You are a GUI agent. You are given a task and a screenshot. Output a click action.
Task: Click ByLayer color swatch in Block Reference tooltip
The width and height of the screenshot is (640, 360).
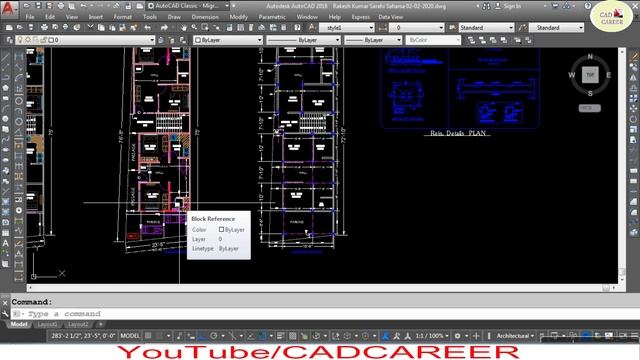[x=221, y=229]
